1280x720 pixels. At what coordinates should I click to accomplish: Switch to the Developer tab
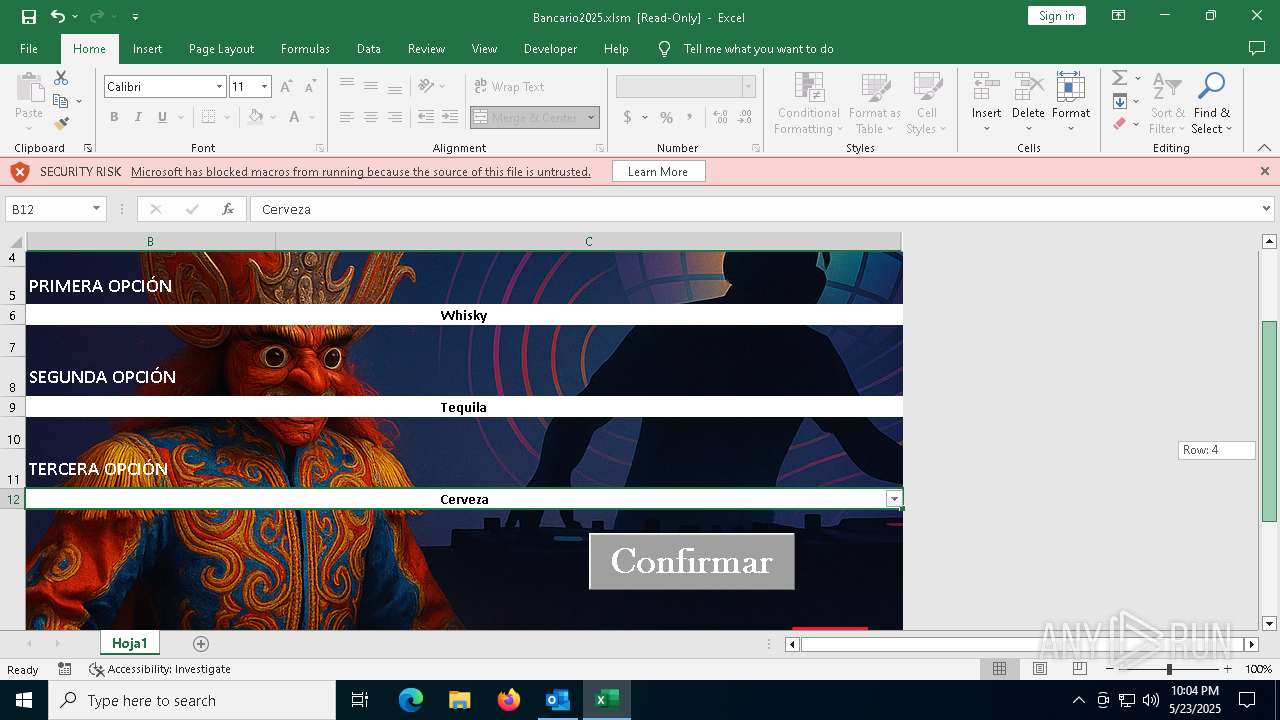tap(550, 49)
